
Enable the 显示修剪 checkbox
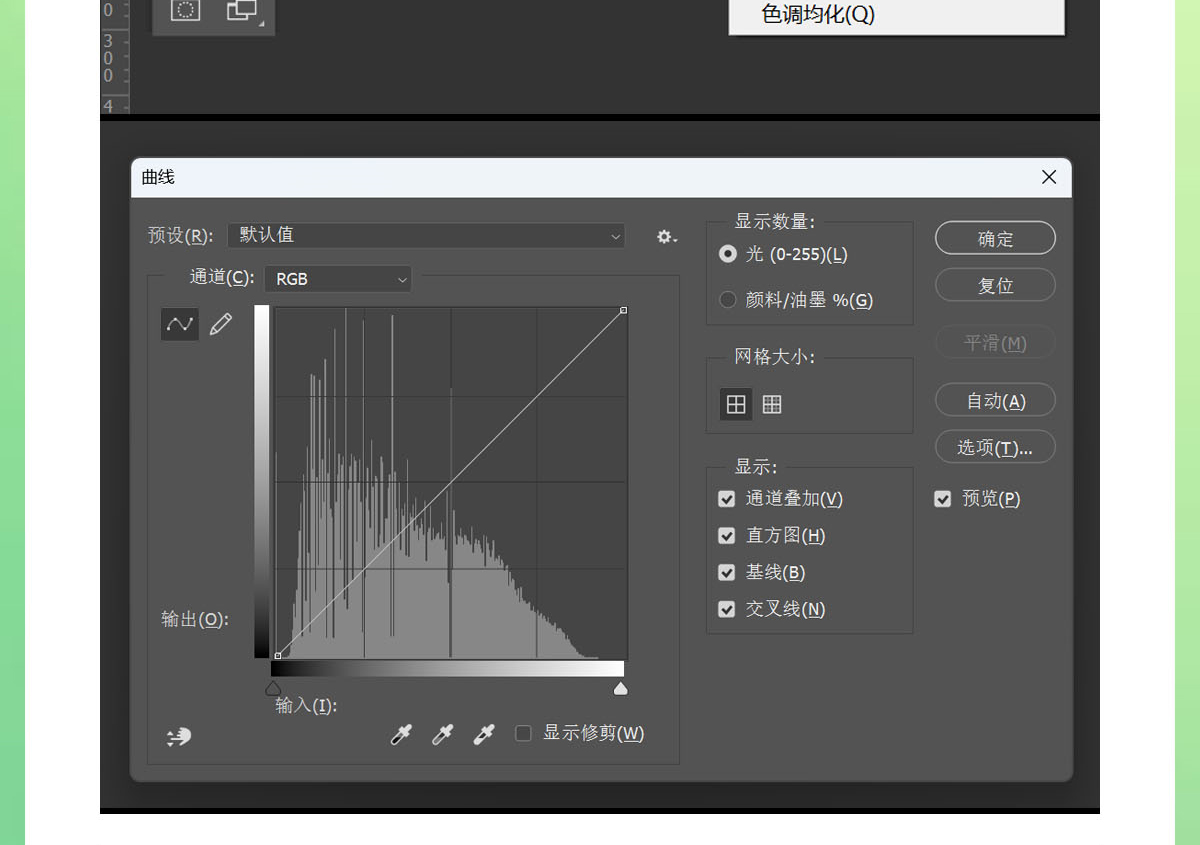click(x=523, y=734)
